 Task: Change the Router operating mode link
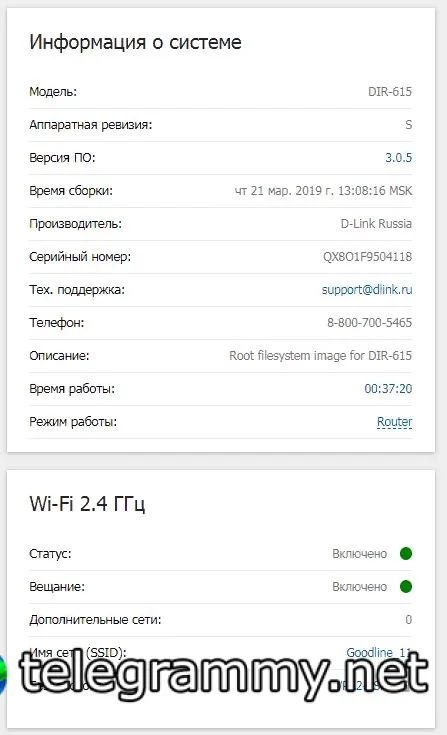point(395,422)
